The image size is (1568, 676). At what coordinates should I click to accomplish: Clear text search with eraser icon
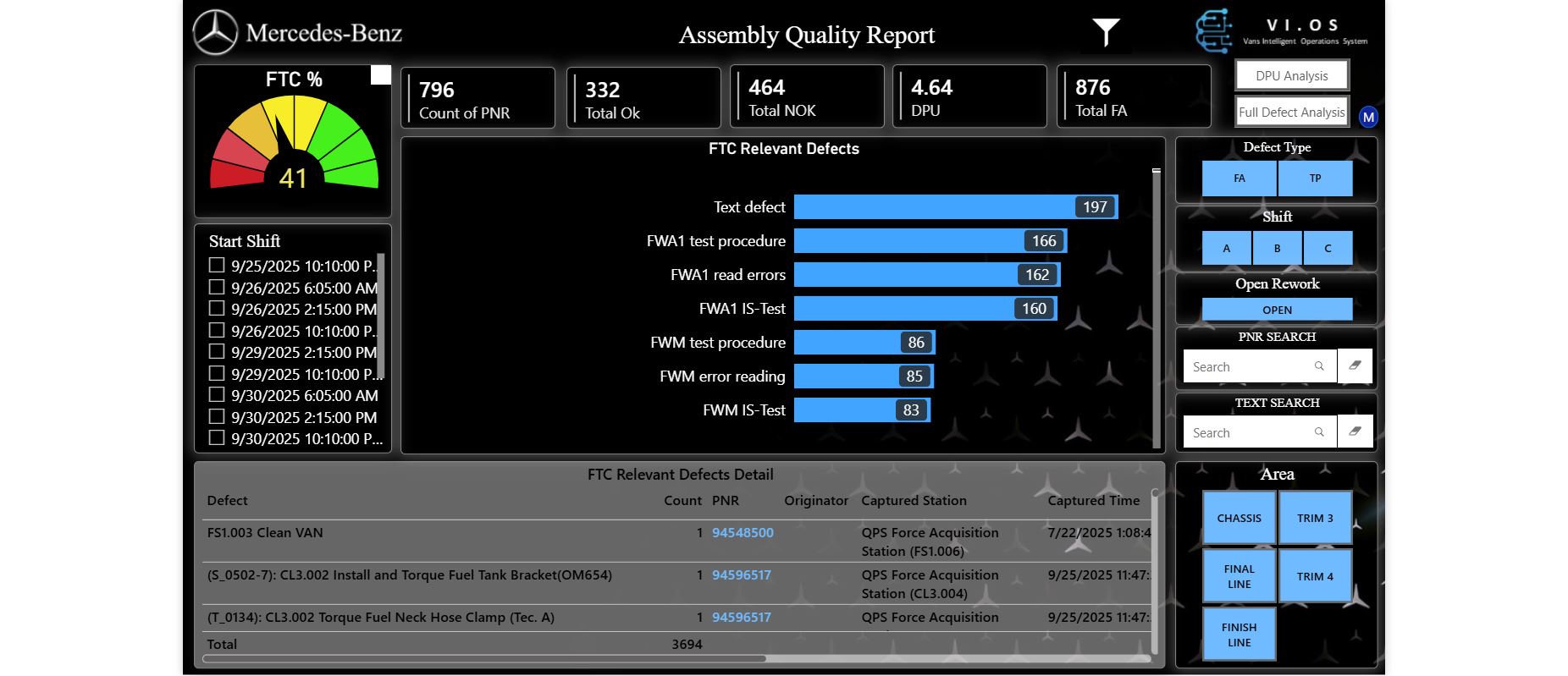1355,431
